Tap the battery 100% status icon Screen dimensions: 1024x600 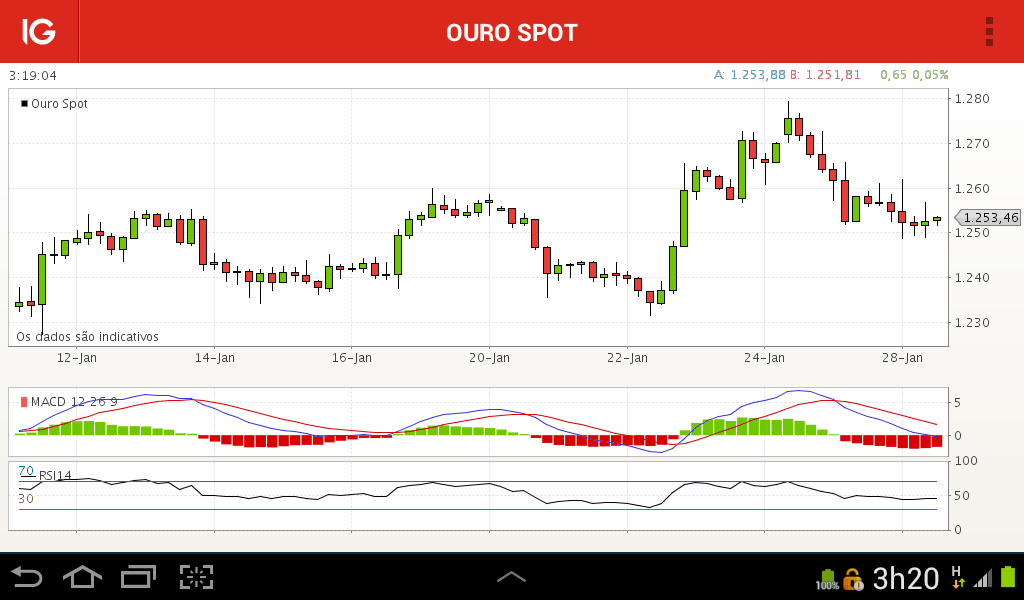pyautogui.click(x=827, y=579)
